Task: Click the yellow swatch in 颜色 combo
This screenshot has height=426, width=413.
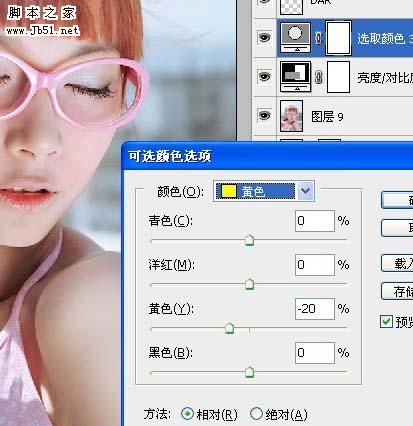Action: click(x=229, y=191)
